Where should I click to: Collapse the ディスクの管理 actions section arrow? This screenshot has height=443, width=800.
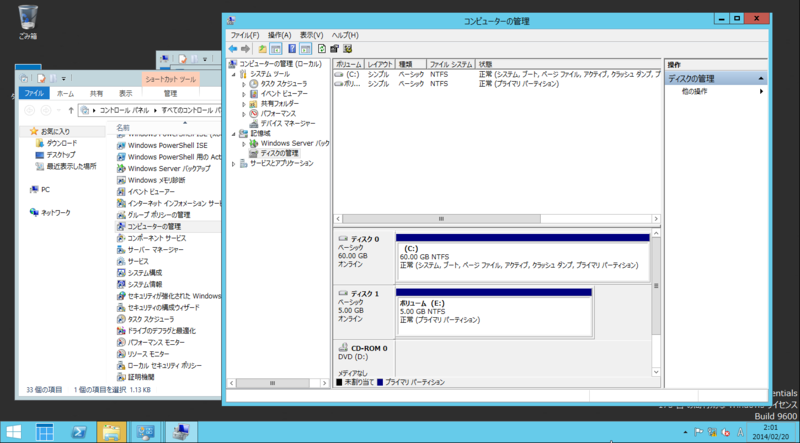coord(761,79)
